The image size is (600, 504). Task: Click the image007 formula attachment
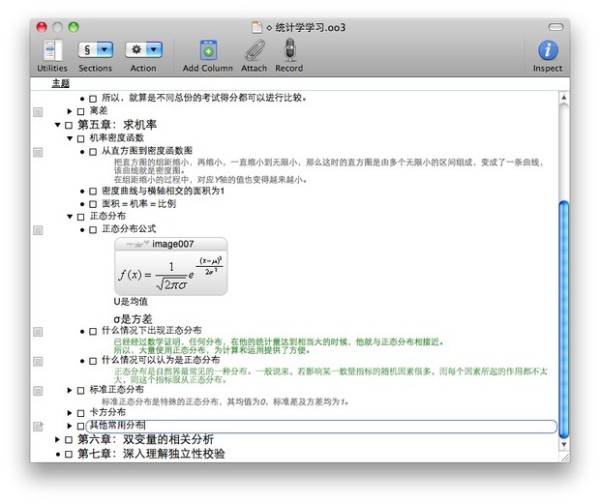(x=171, y=266)
